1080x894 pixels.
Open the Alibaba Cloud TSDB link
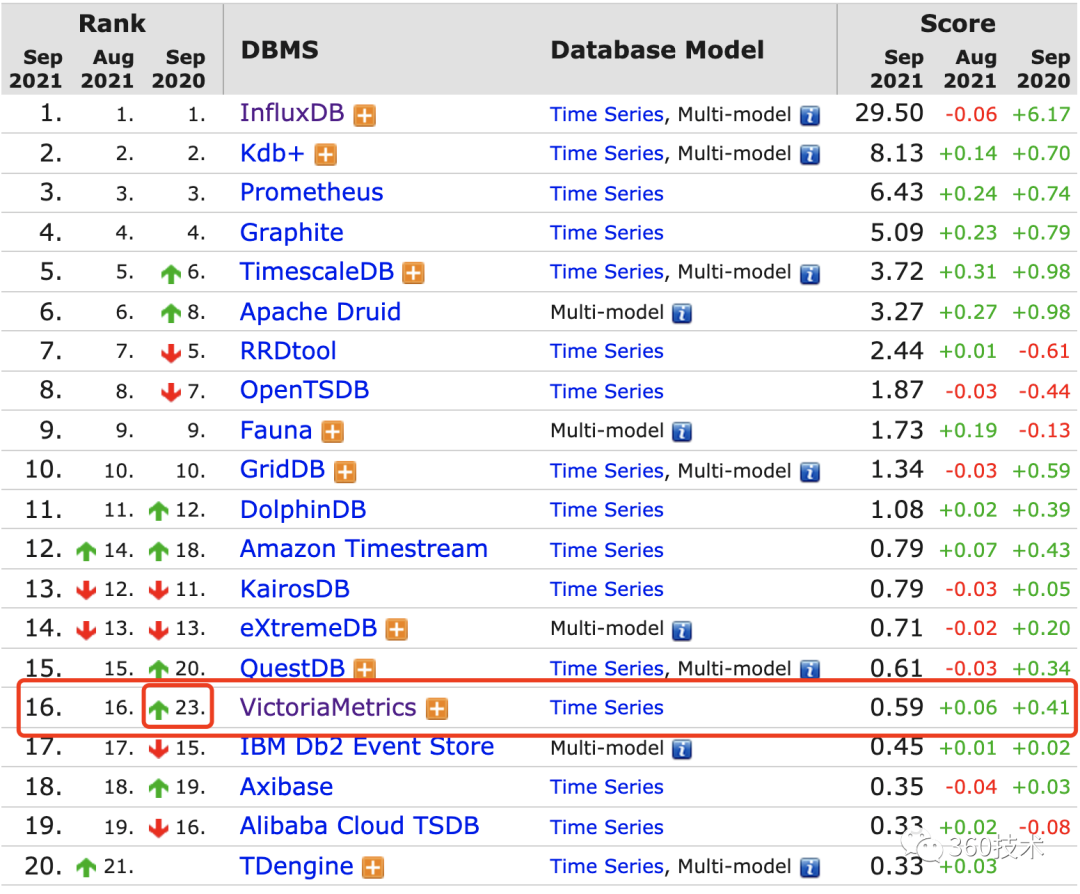pyautogui.click(x=359, y=827)
